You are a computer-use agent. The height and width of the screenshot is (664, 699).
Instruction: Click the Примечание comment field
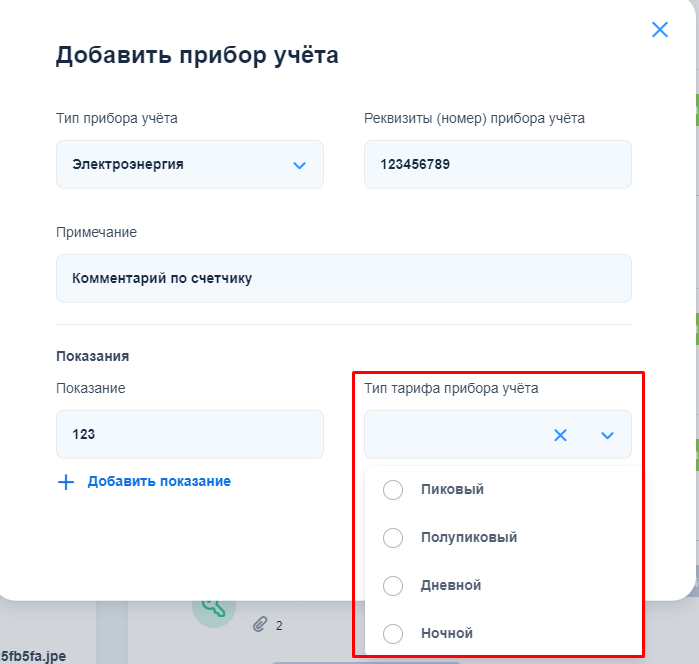(x=343, y=278)
